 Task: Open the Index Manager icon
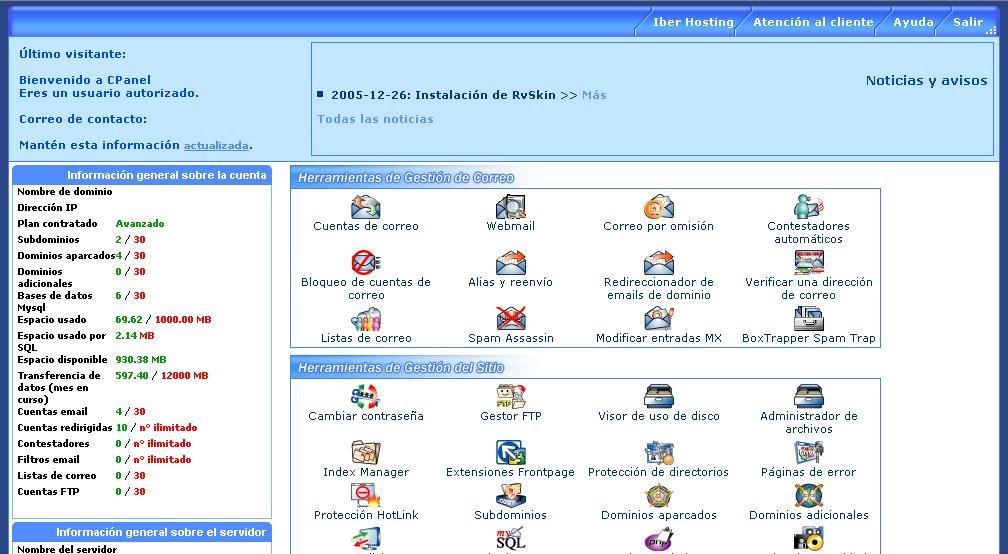coord(366,452)
